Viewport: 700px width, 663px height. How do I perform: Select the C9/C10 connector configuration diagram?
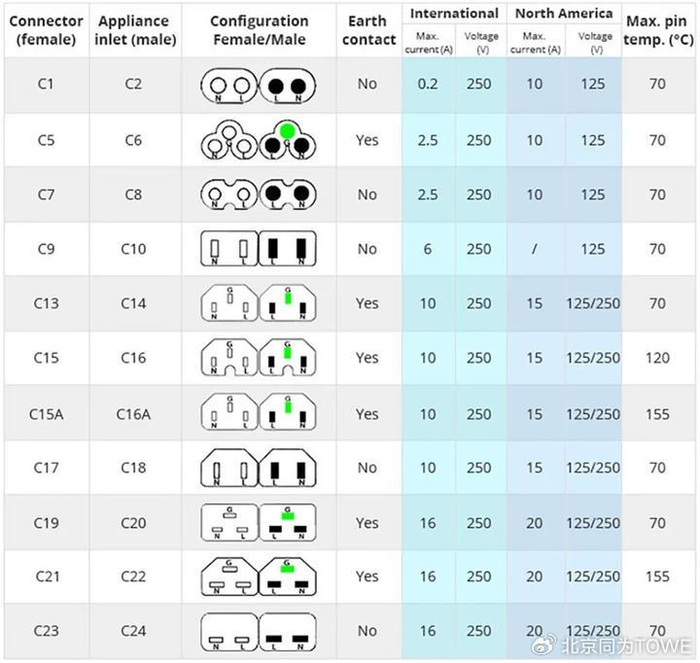(x=259, y=249)
